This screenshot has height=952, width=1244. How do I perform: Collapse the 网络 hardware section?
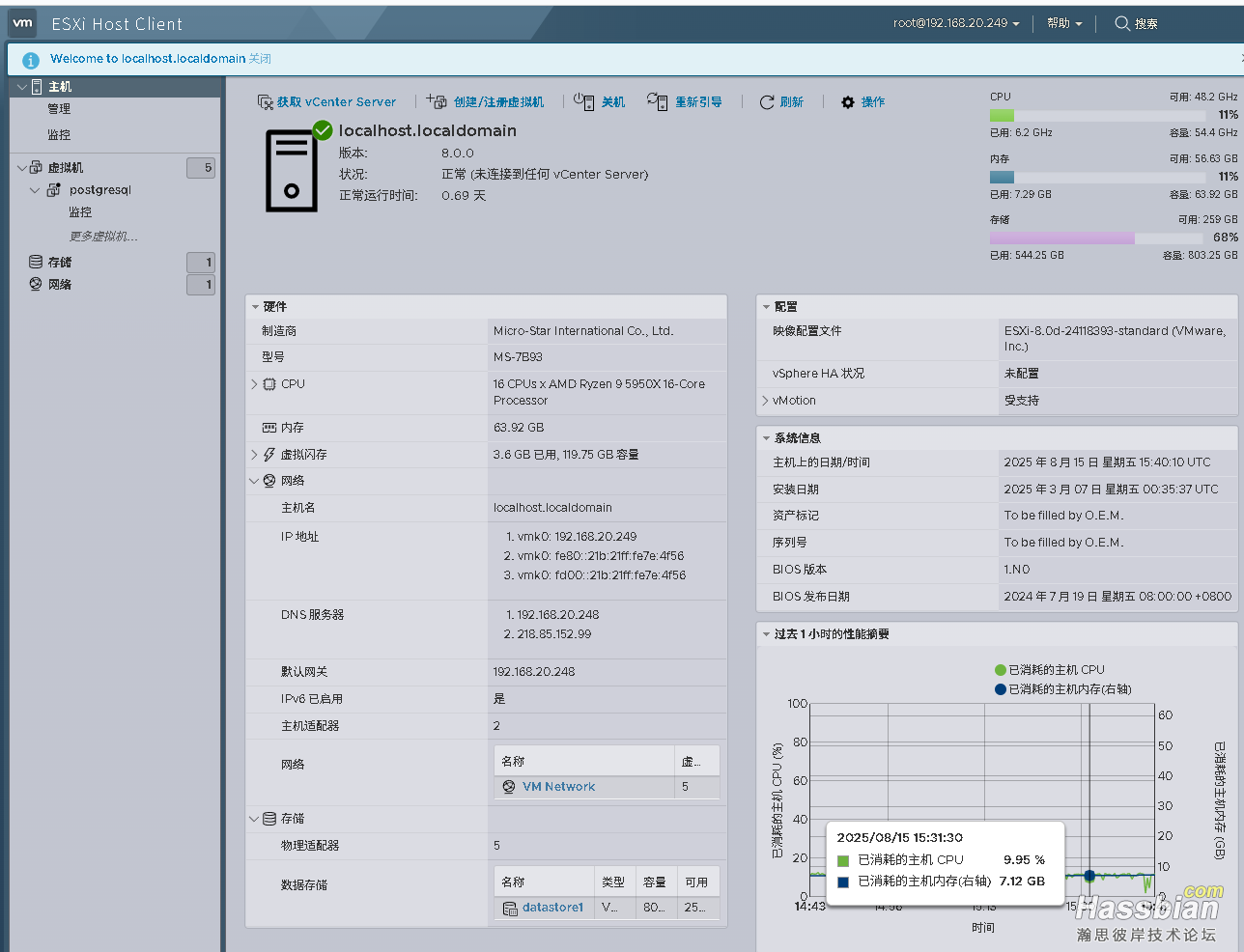(x=254, y=481)
